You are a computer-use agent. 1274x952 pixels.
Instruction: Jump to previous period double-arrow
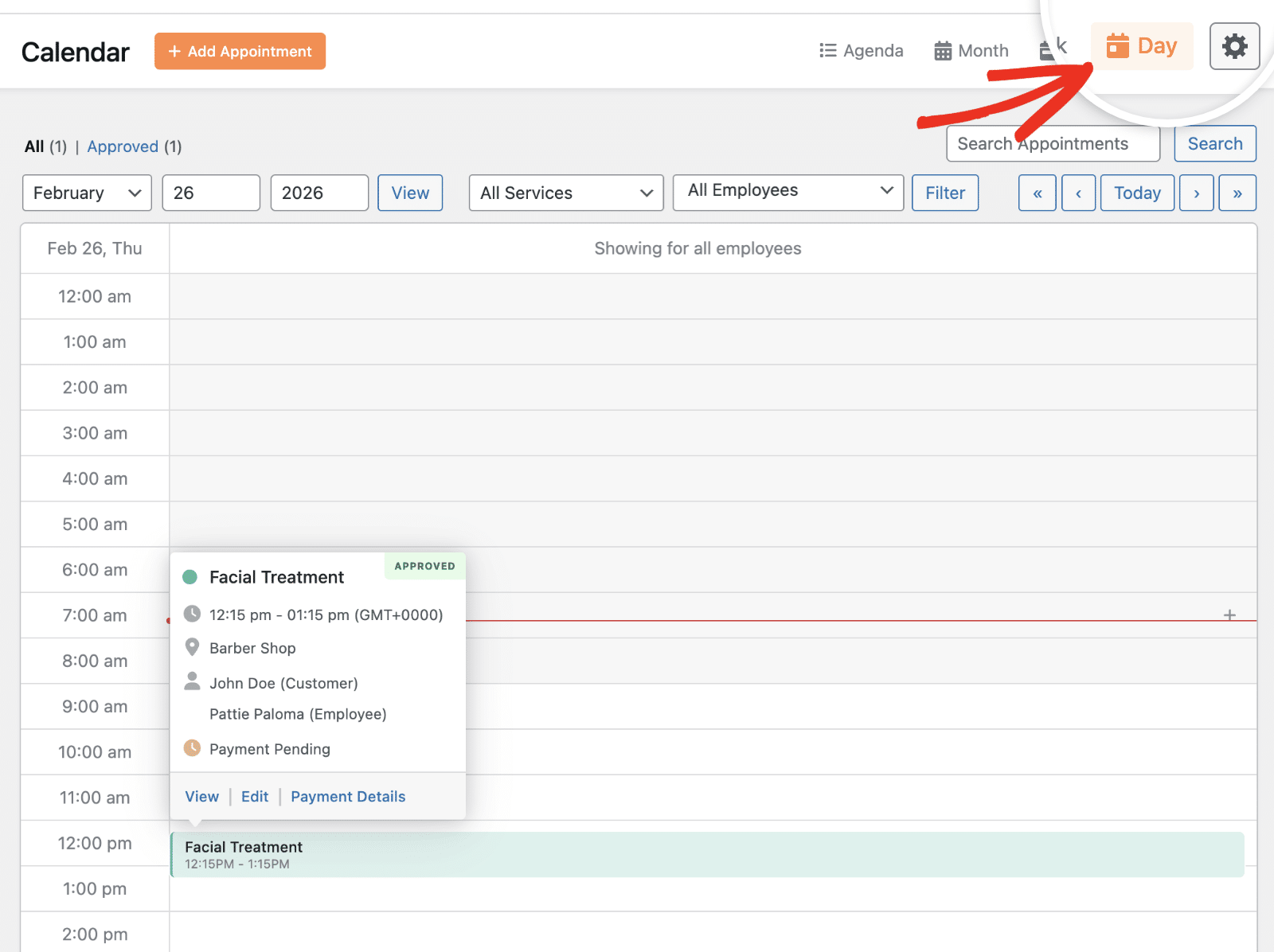[x=1037, y=193]
